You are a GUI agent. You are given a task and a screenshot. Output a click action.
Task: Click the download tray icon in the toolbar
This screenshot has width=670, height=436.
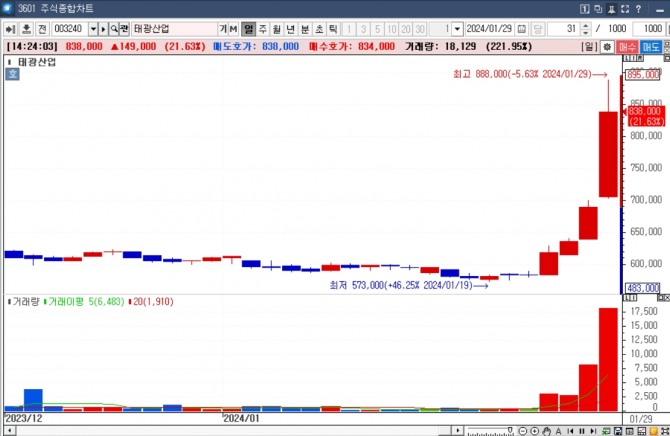[26, 29]
